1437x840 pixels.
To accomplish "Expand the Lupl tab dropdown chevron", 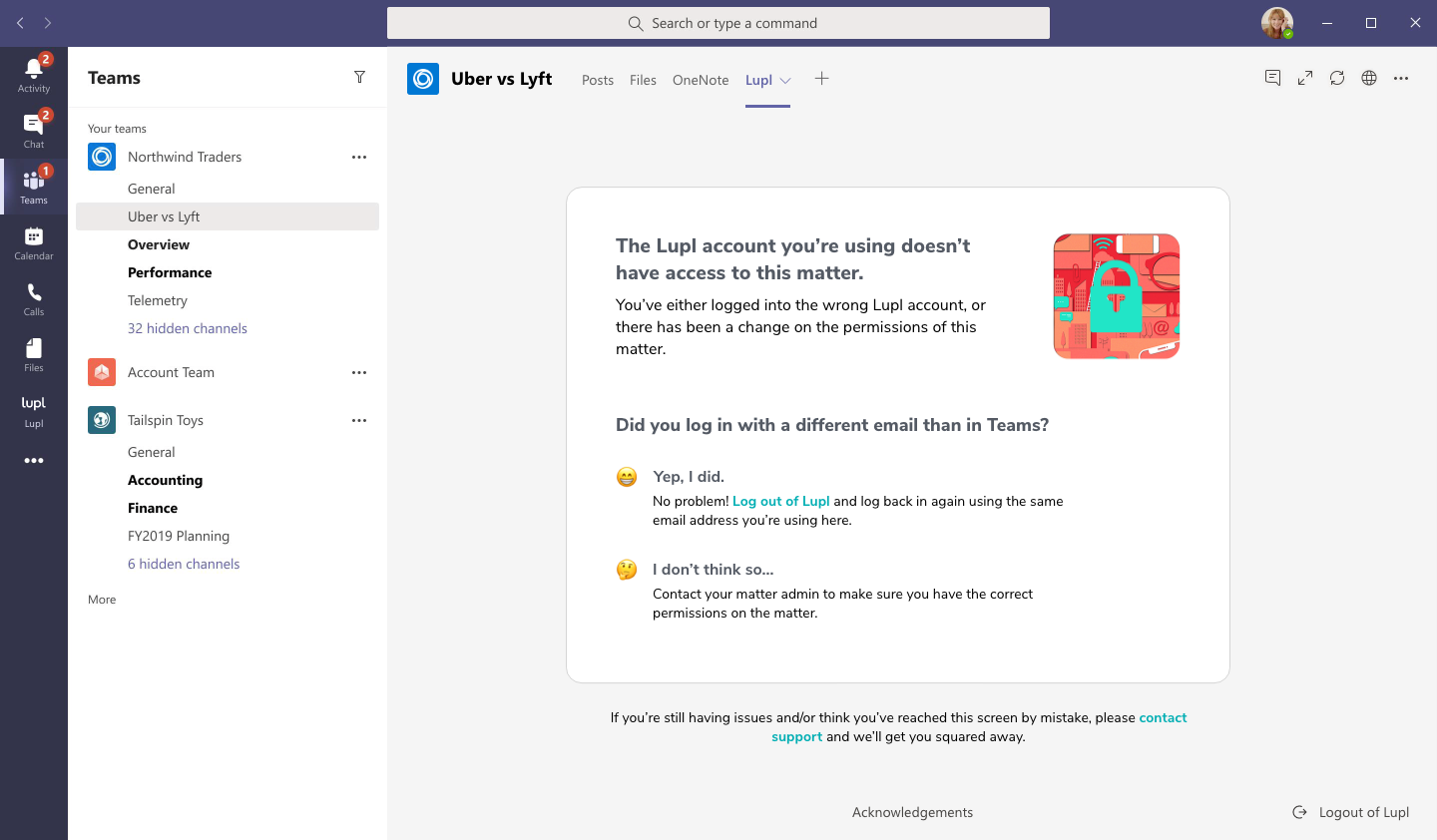I will 785,81.
